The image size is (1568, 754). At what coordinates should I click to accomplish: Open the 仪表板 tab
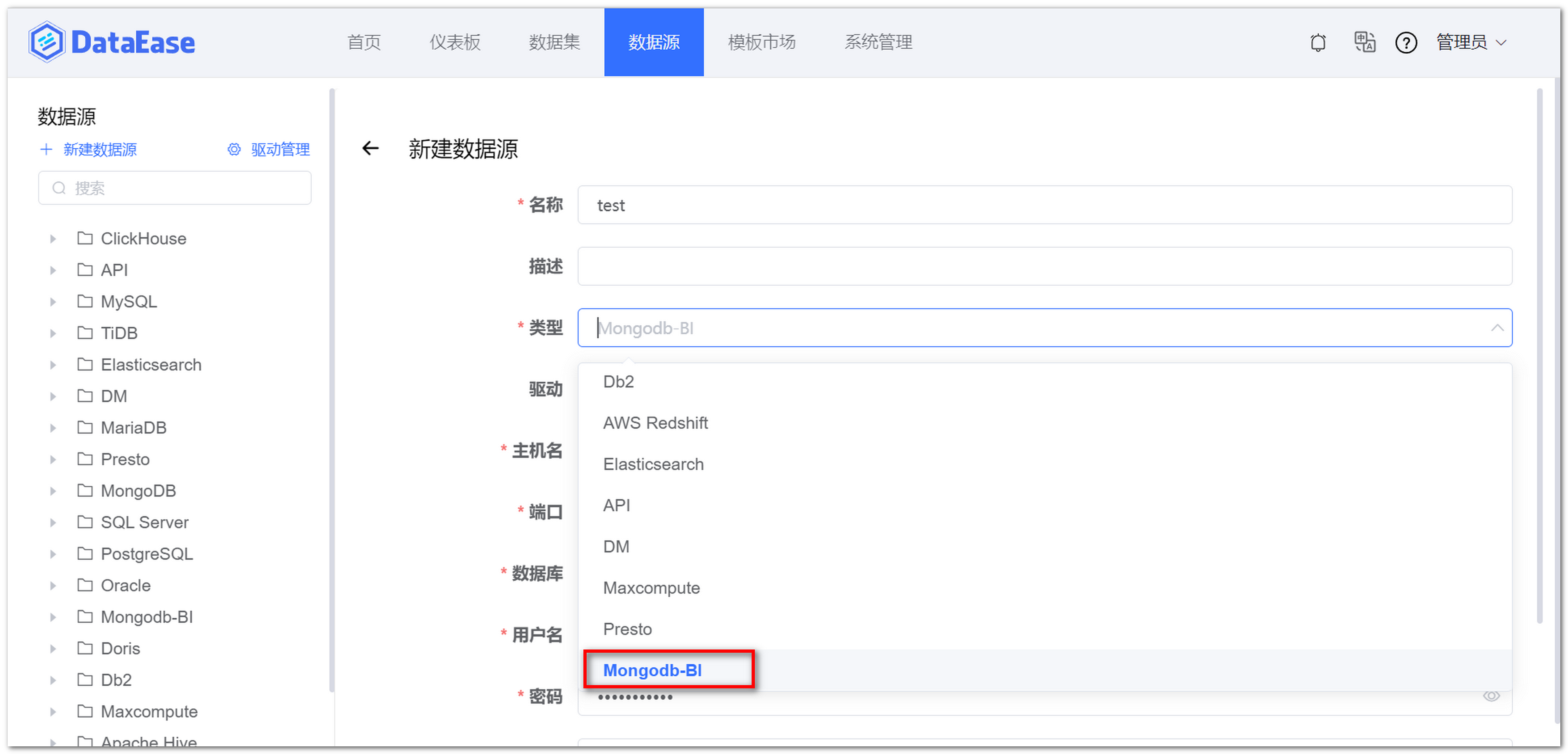click(455, 42)
